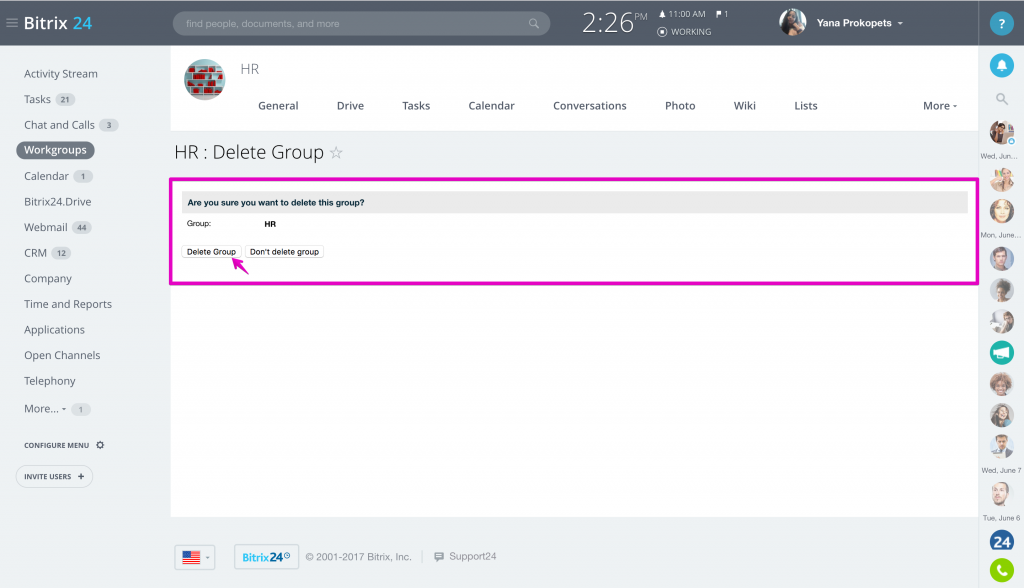This screenshot has width=1024, height=588.
Task: Click the Bitrix24 blue 24 icon in sidebar
Action: tap(1001, 541)
